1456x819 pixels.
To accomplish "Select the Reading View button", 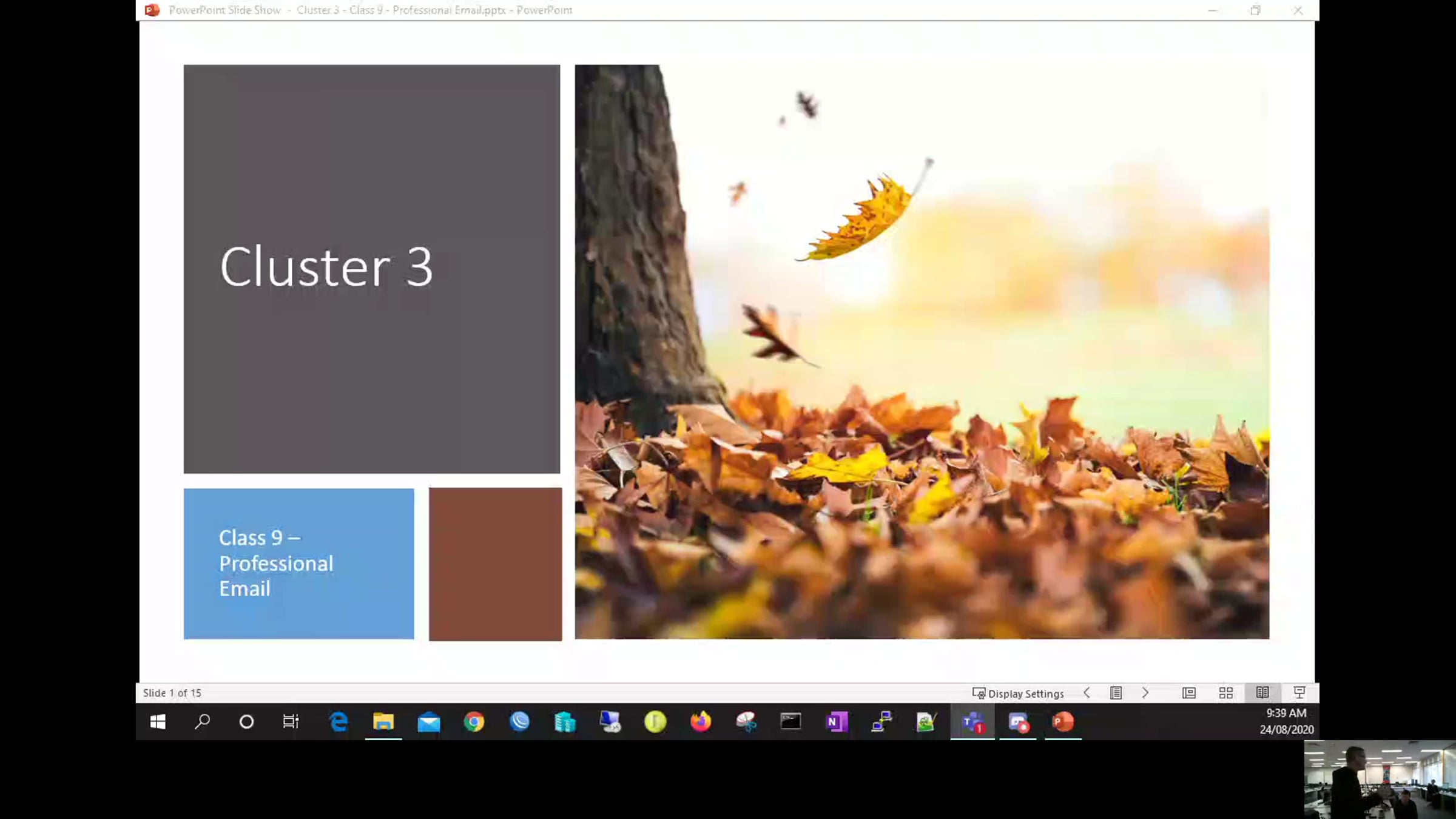I will click(x=1262, y=693).
